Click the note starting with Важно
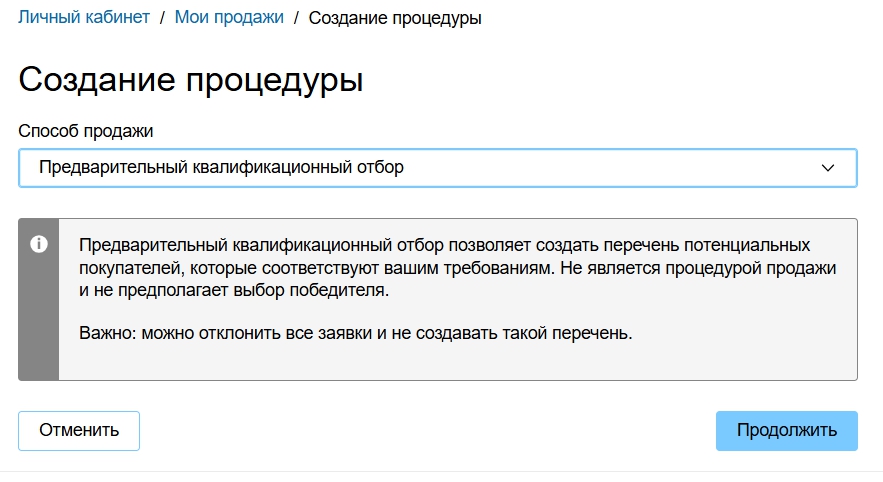This screenshot has height=482, width=883. [356, 333]
